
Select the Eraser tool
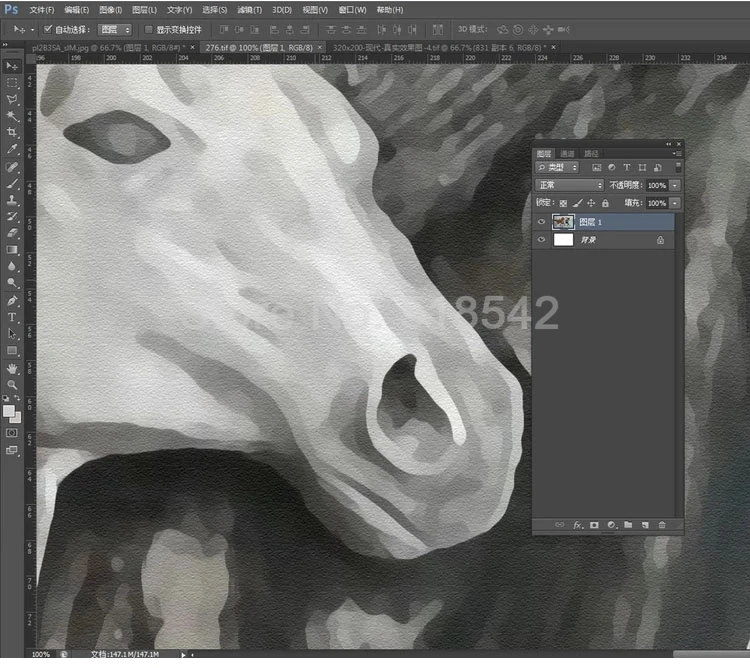coord(12,233)
